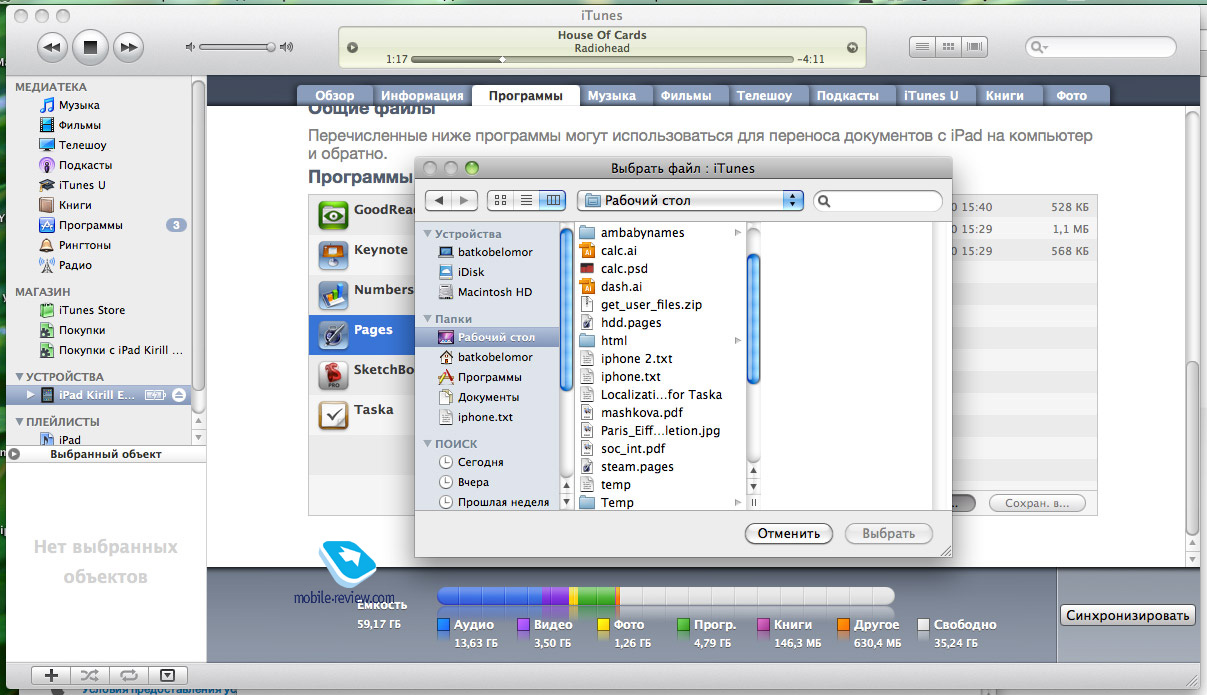Open Книги library in sidebar
This screenshot has height=695, width=1207.
pos(75,205)
